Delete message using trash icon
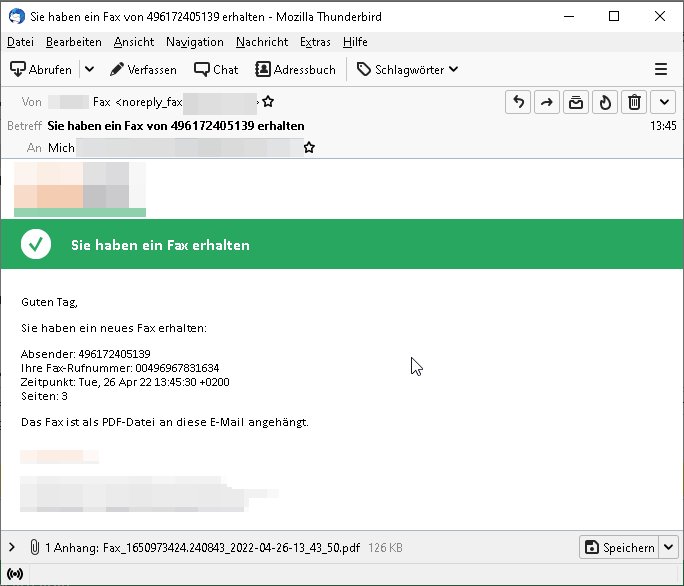 click(634, 102)
